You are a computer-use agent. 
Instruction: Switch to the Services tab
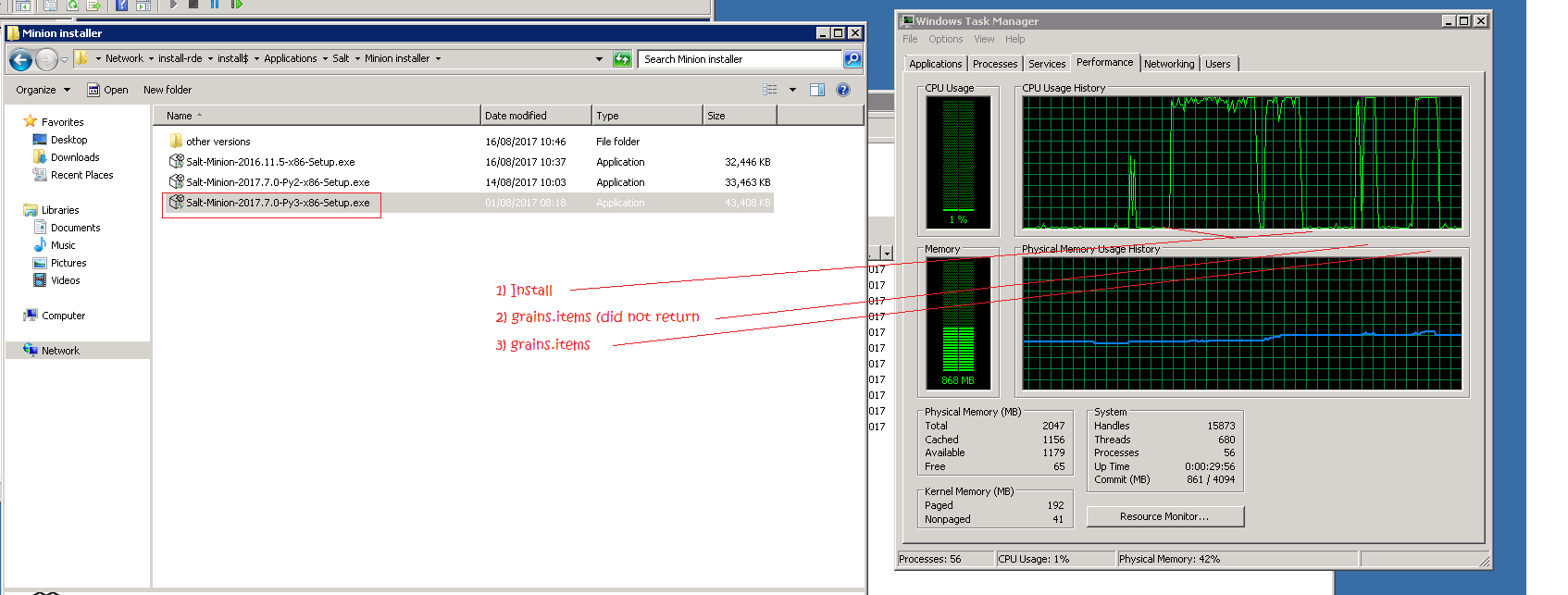[1046, 64]
